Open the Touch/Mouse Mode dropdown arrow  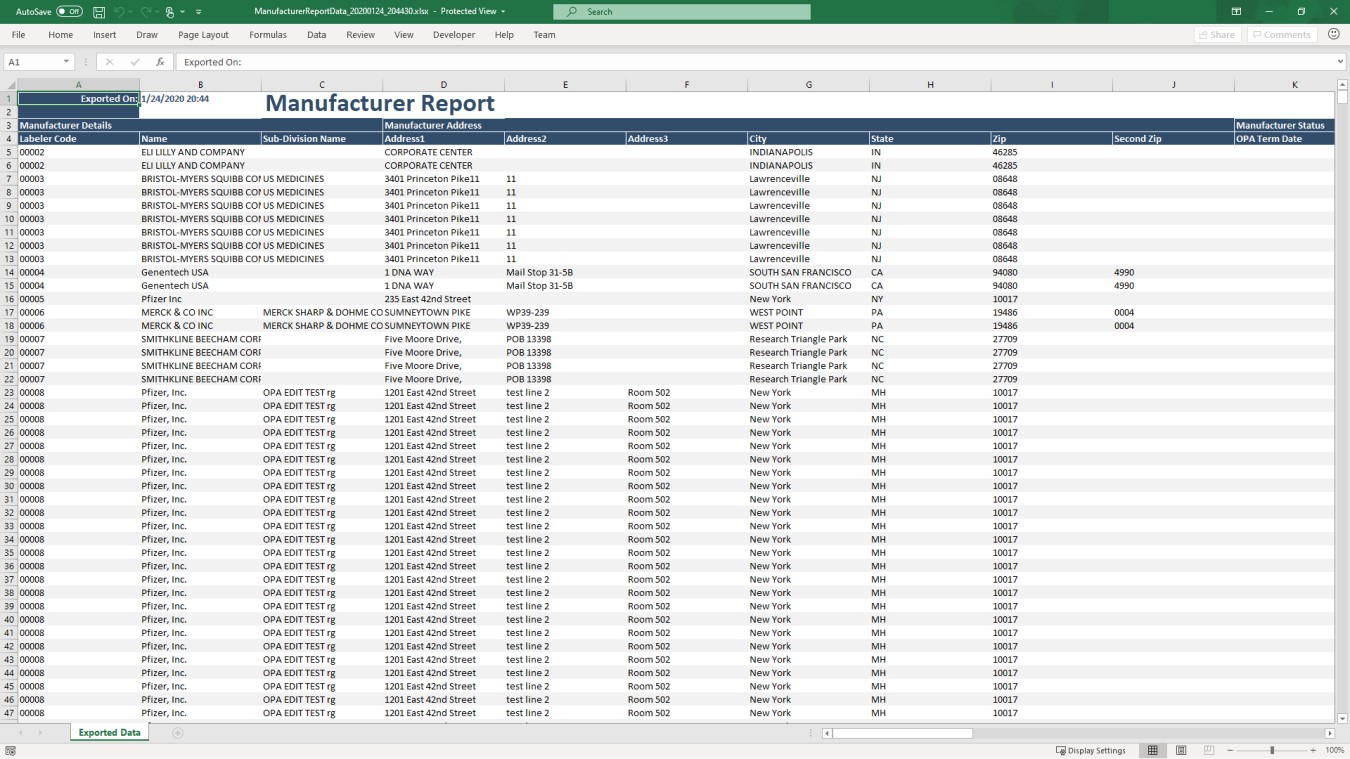[x=182, y=12]
